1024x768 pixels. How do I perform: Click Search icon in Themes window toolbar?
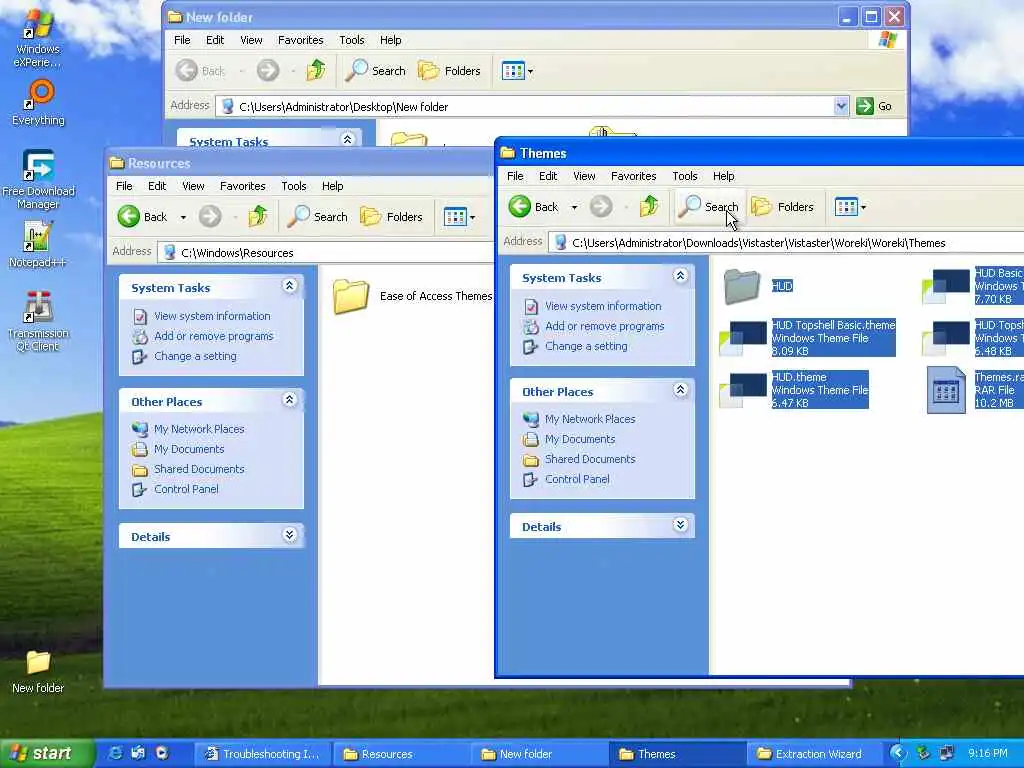point(708,207)
